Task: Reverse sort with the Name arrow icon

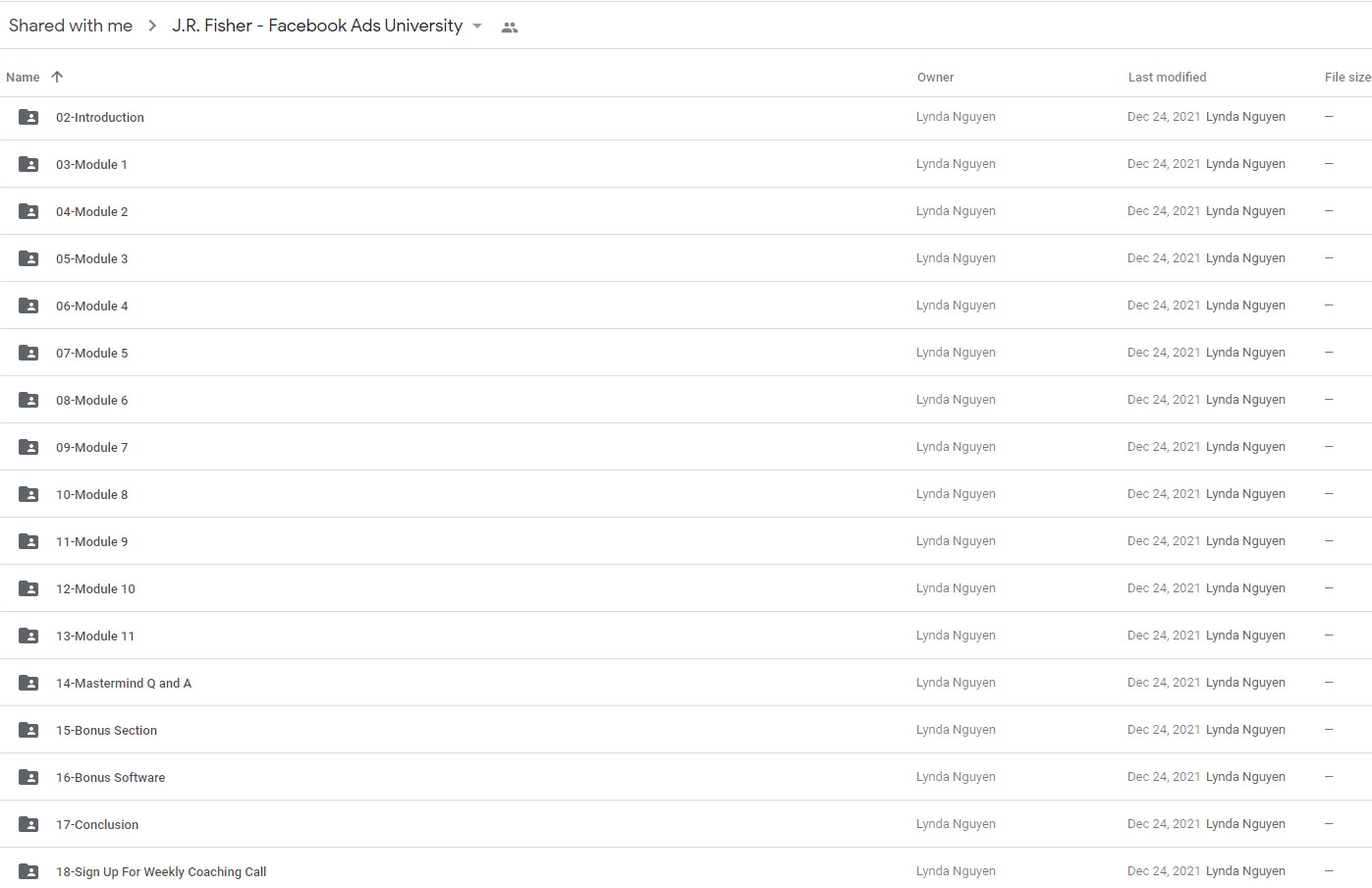Action: tap(57, 77)
